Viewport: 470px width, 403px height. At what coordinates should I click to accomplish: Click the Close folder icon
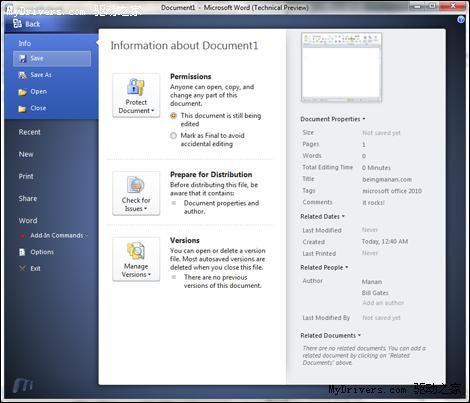coord(22,109)
